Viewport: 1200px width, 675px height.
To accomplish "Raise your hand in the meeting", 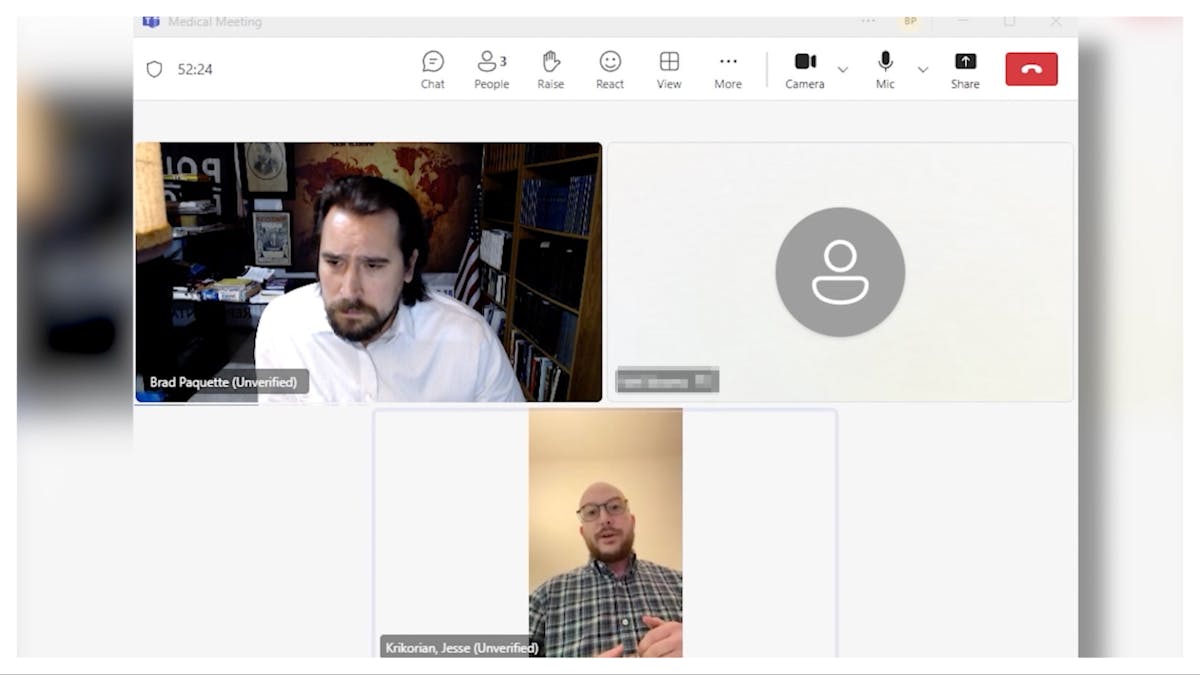I will coord(550,70).
